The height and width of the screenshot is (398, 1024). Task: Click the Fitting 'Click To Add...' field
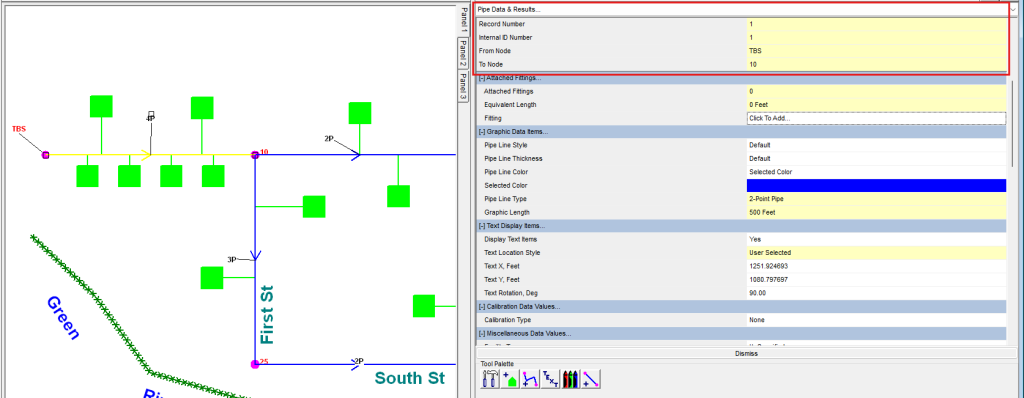pyautogui.click(x=876, y=118)
